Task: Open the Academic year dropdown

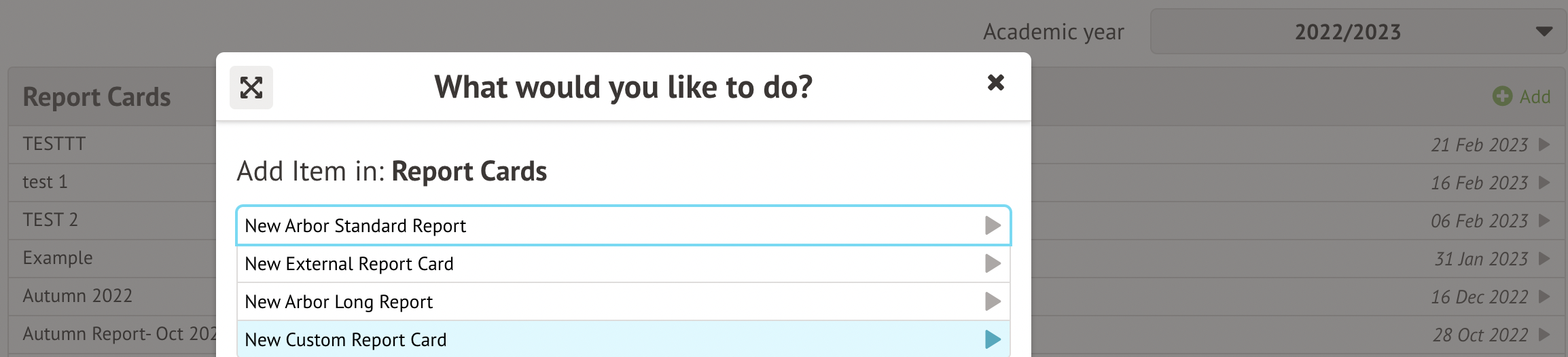Action: (x=1358, y=32)
